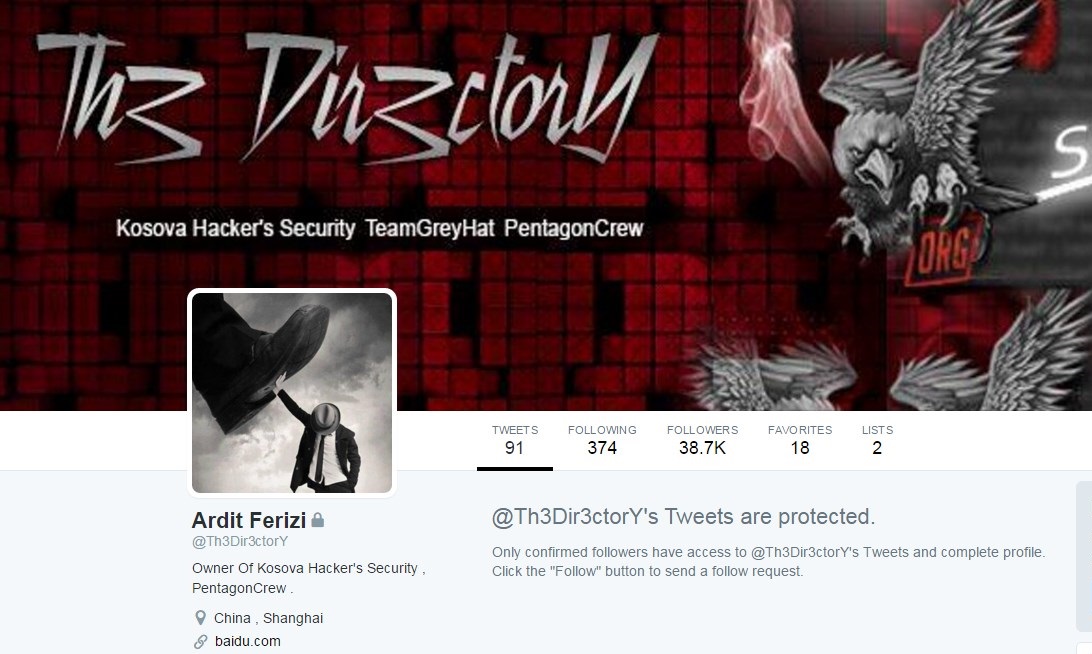Screen dimensions: 1092x654
Task: Click the red ORG sign in banner
Action: (x=943, y=249)
